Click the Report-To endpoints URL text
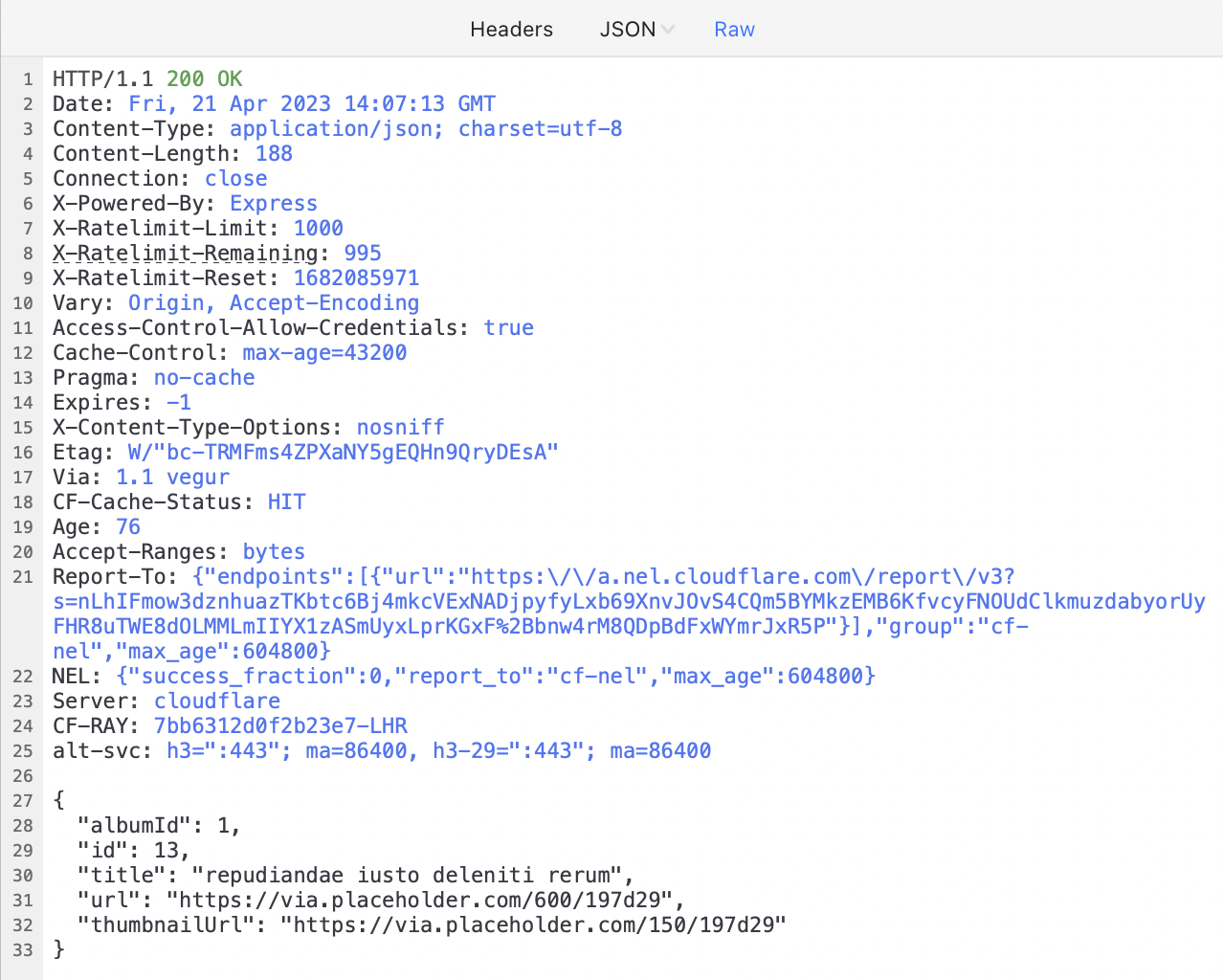The height and width of the screenshot is (980, 1223). 629,613
